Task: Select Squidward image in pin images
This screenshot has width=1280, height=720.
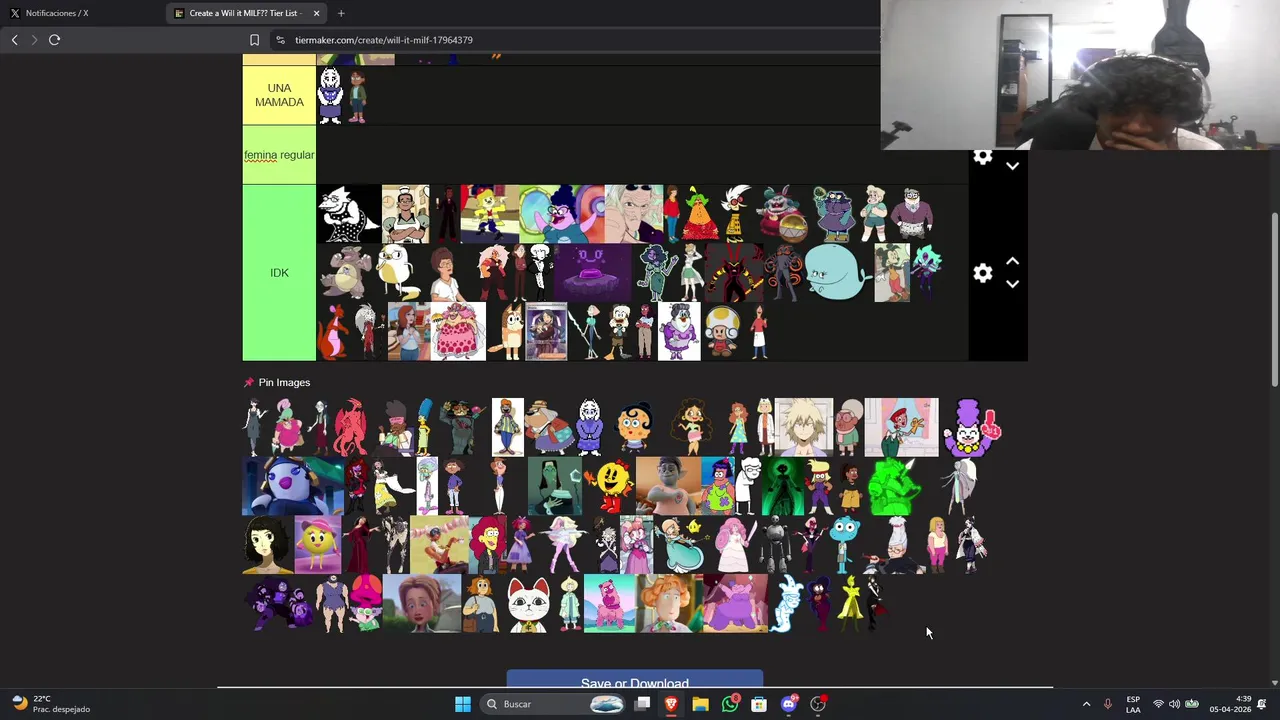Action: click(x=428, y=486)
